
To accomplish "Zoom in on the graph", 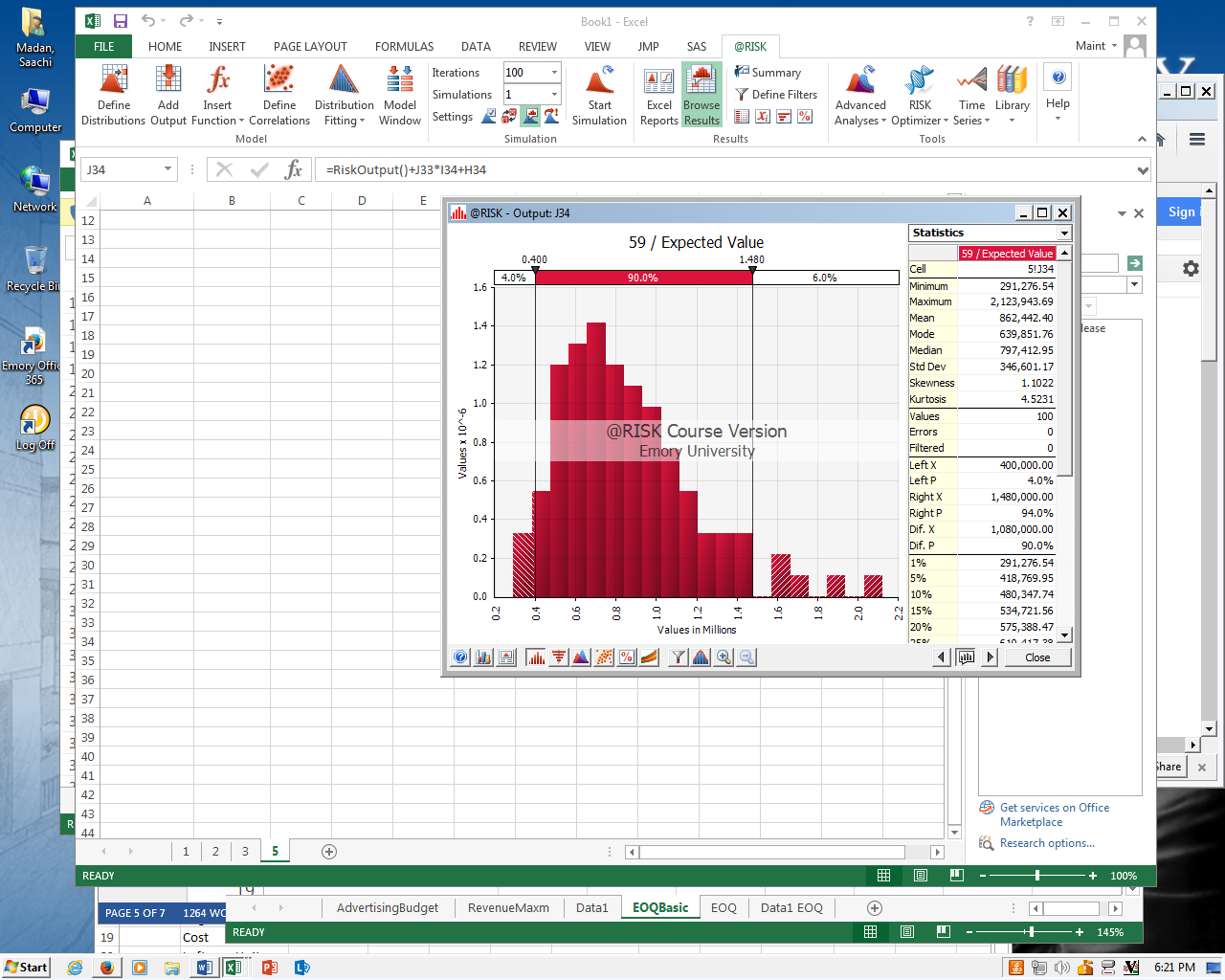I will 724,657.
